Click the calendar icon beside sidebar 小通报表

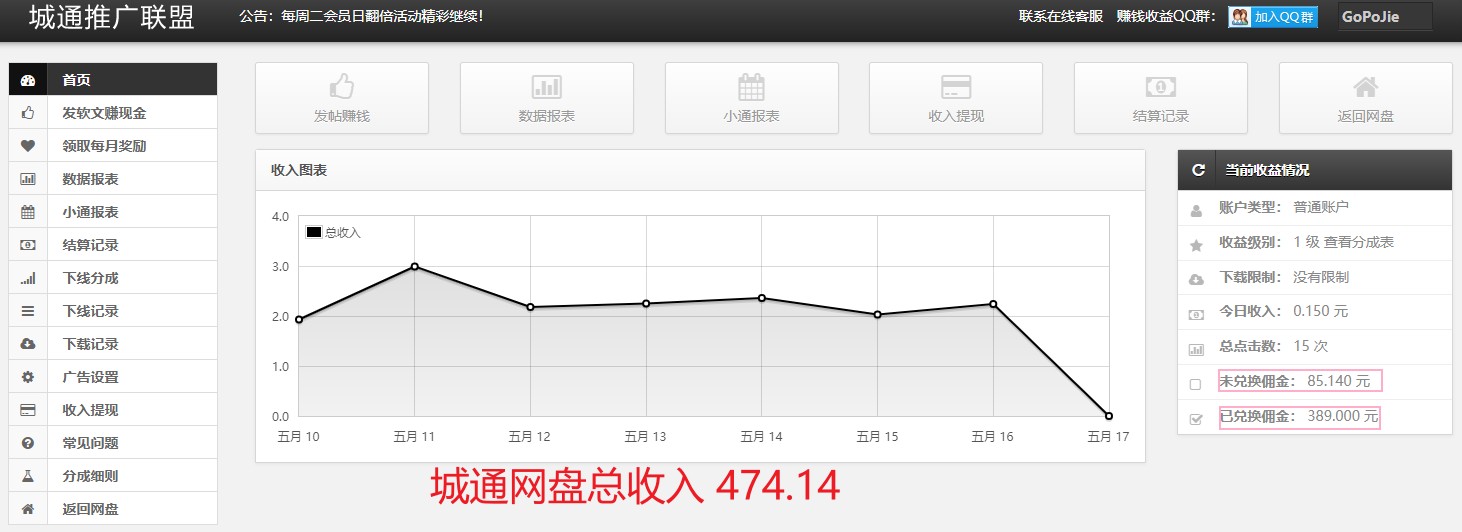(28, 212)
